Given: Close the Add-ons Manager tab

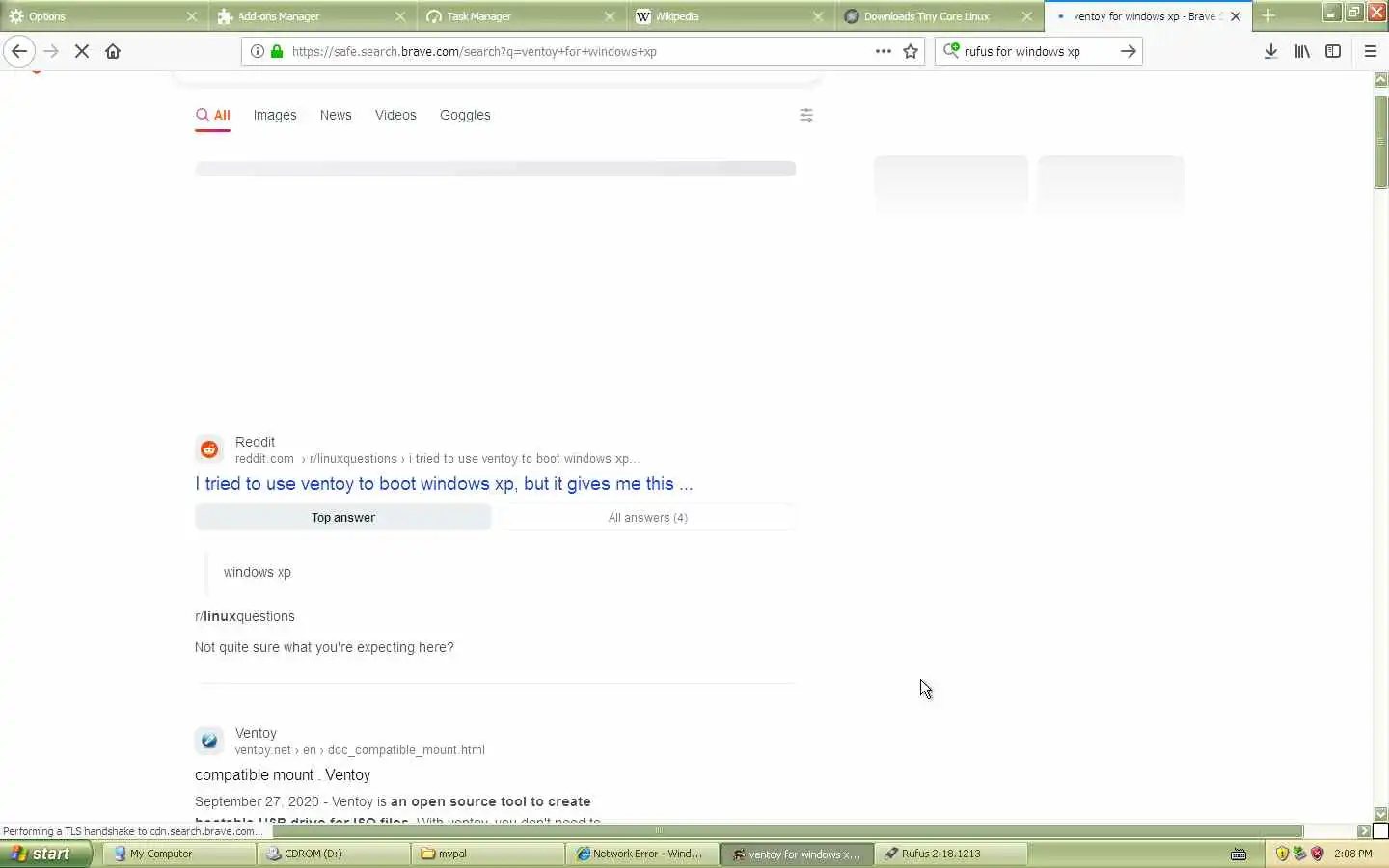Looking at the screenshot, I should (x=400, y=16).
